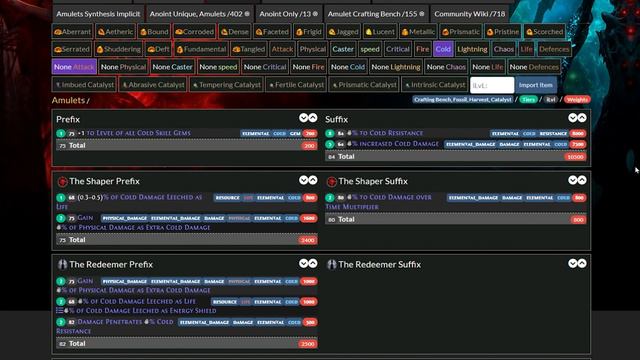640x360 pixels.
Task: Apply the Imbued Catalyst
Action: coord(84,85)
